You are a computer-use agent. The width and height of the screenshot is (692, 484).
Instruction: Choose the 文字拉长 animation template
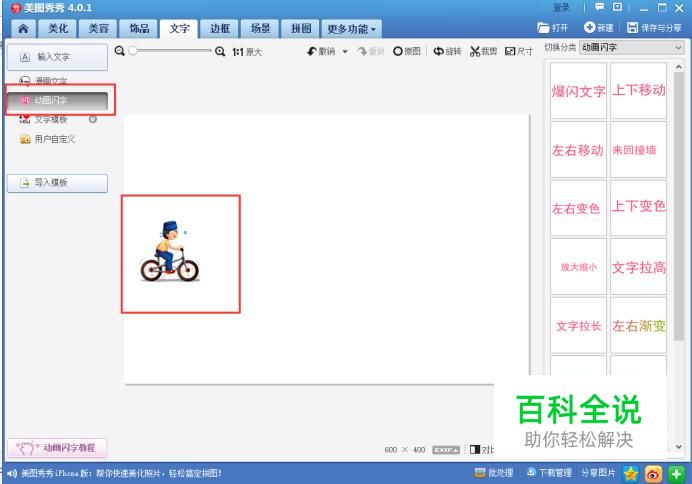(578, 326)
